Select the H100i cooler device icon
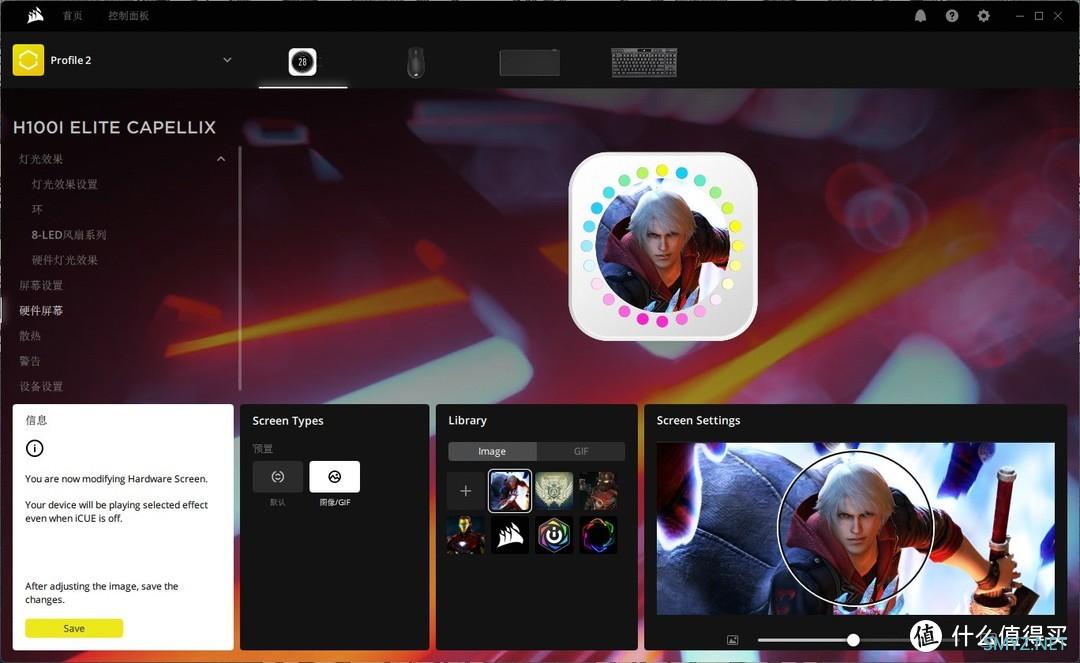 (x=302, y=62)
